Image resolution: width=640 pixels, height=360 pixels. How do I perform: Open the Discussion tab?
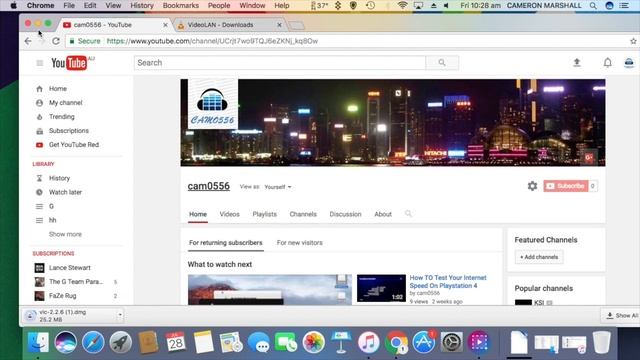pos(345,214)
